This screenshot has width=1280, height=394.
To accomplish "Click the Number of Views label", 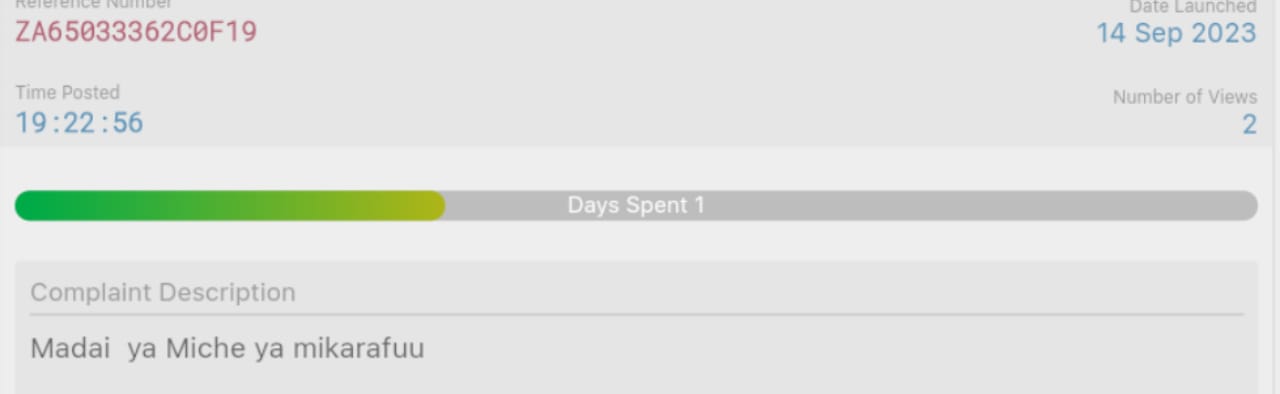I will 1185,97.
